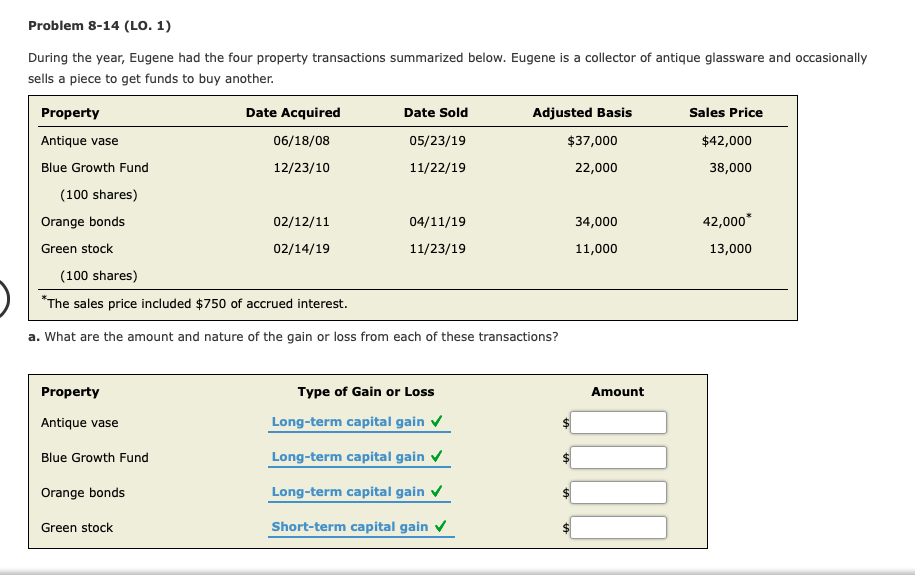Click the 'Date Sold' column header

coord(436,113)
